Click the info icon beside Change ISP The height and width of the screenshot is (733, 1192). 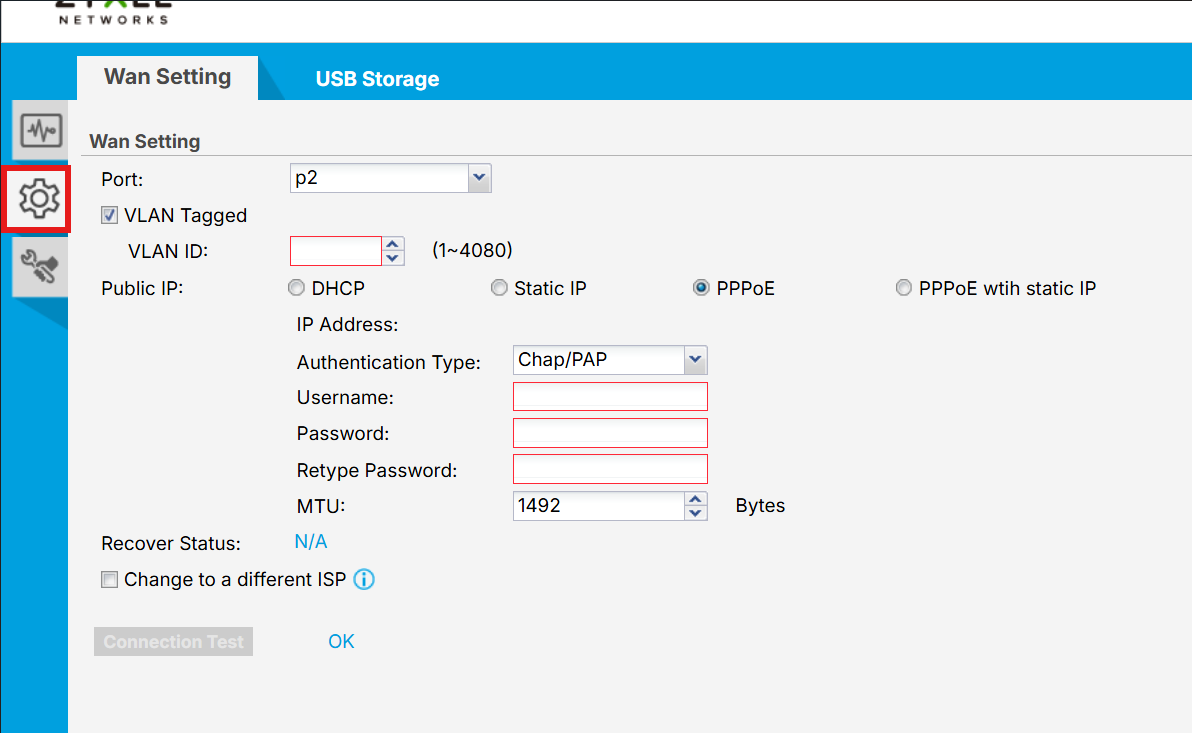(364, 579)
